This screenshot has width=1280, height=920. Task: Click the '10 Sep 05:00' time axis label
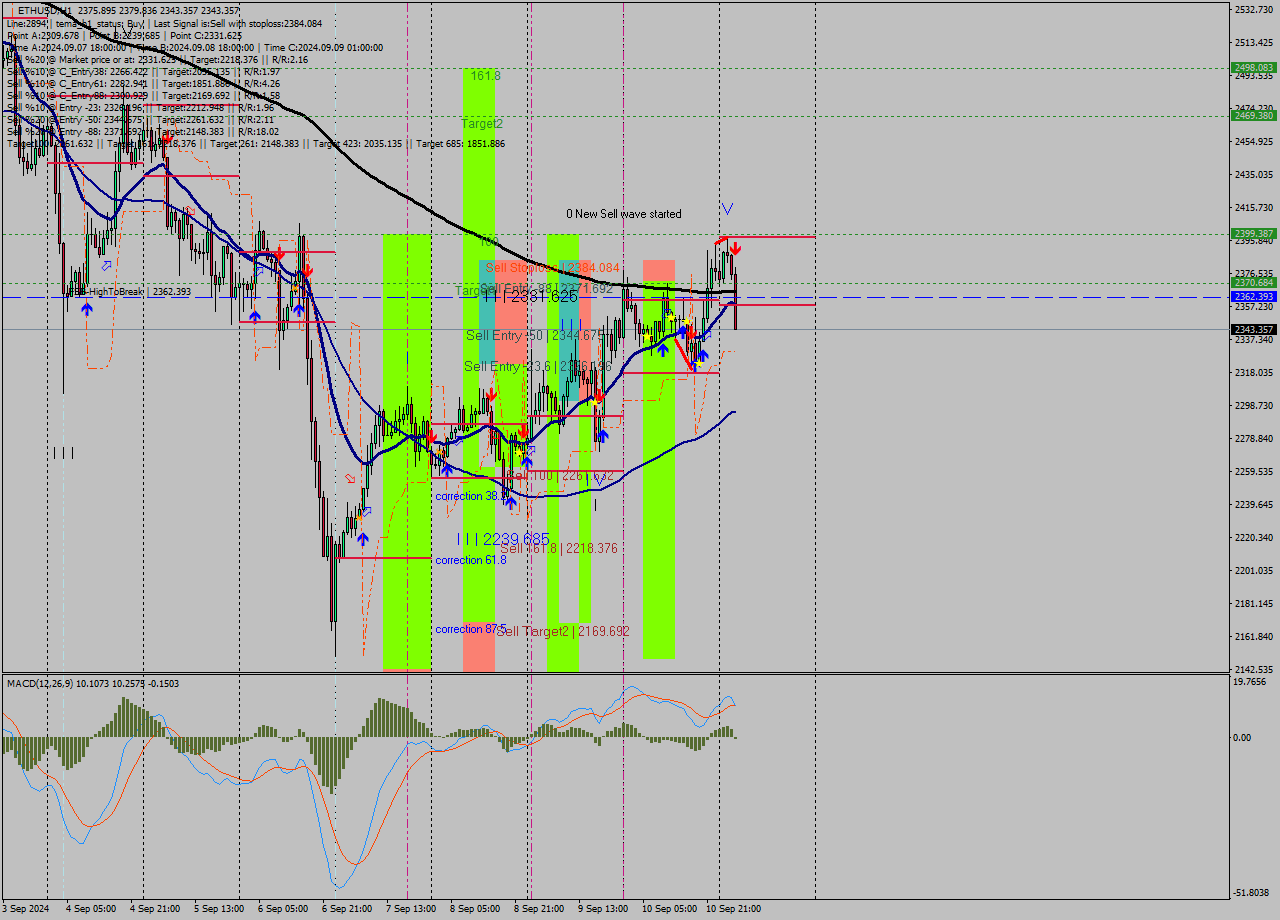click(x=669, y=909)
